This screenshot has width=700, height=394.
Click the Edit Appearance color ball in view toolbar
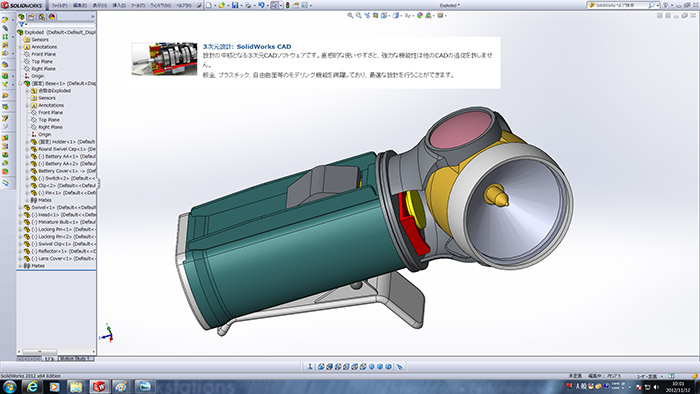pos(420,15)
